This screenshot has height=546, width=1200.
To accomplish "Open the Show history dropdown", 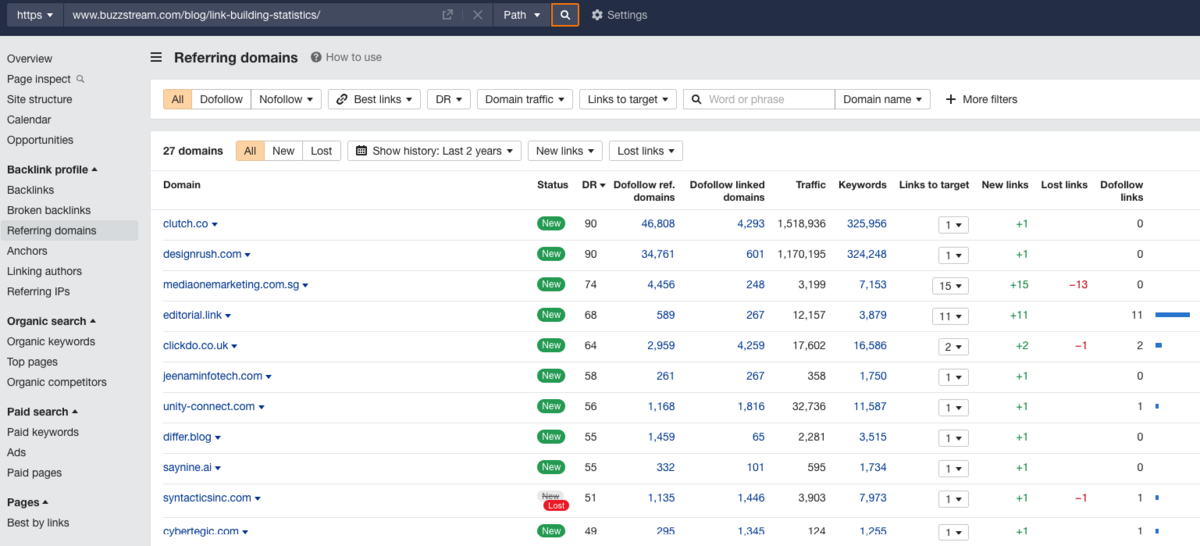I will coord(434,151).
